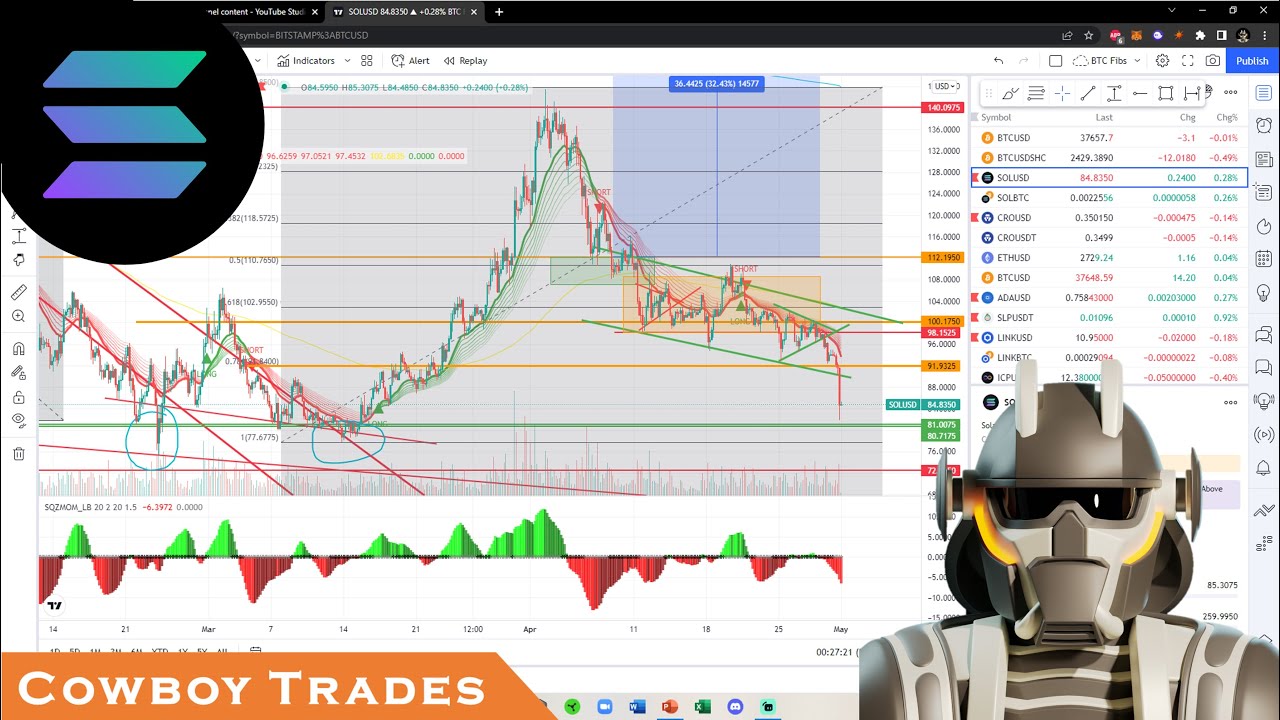Screen dimensions: 1280x720
Task: Select the trend line tool in favorites toolbar
Action: (1088, 93)
